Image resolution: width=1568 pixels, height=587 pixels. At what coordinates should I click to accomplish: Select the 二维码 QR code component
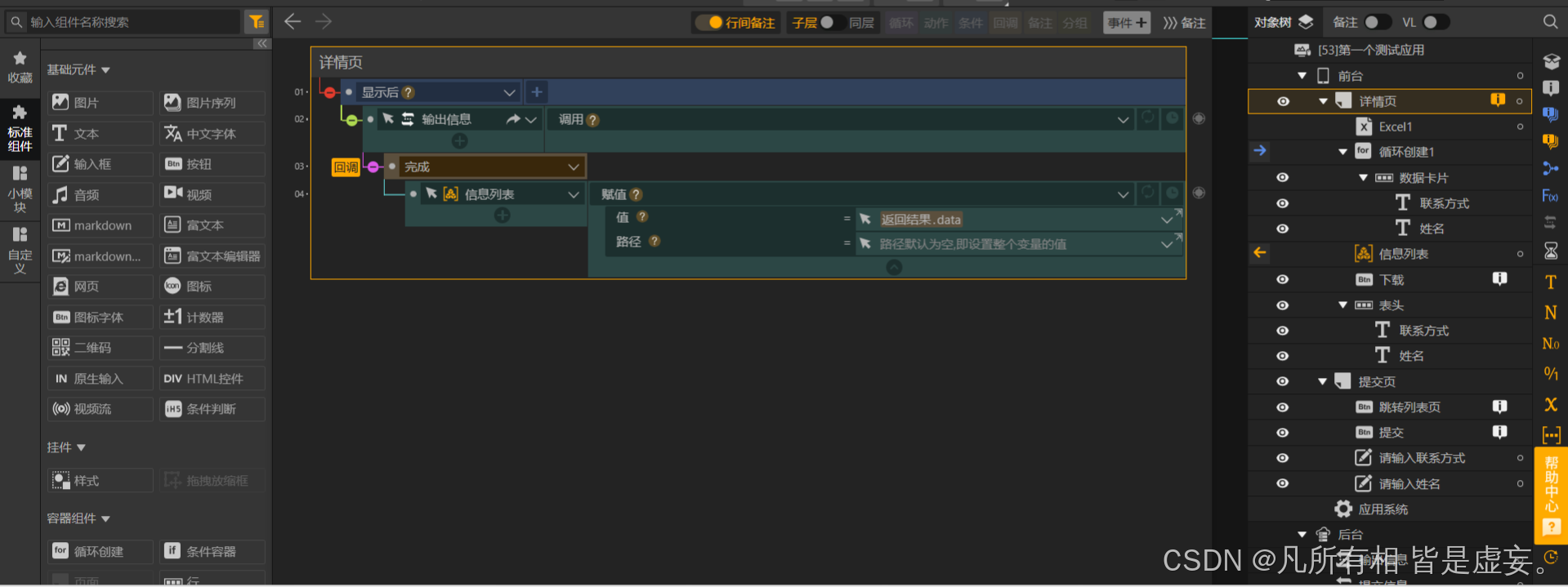[x=100, y=348]
